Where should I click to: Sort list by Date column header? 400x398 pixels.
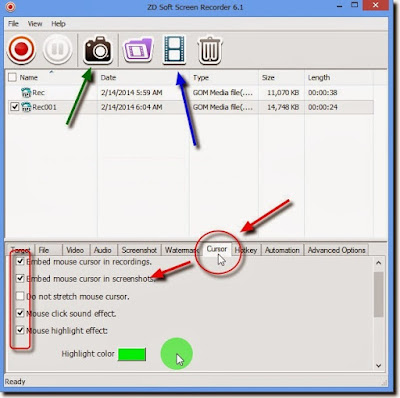[108, 78]
